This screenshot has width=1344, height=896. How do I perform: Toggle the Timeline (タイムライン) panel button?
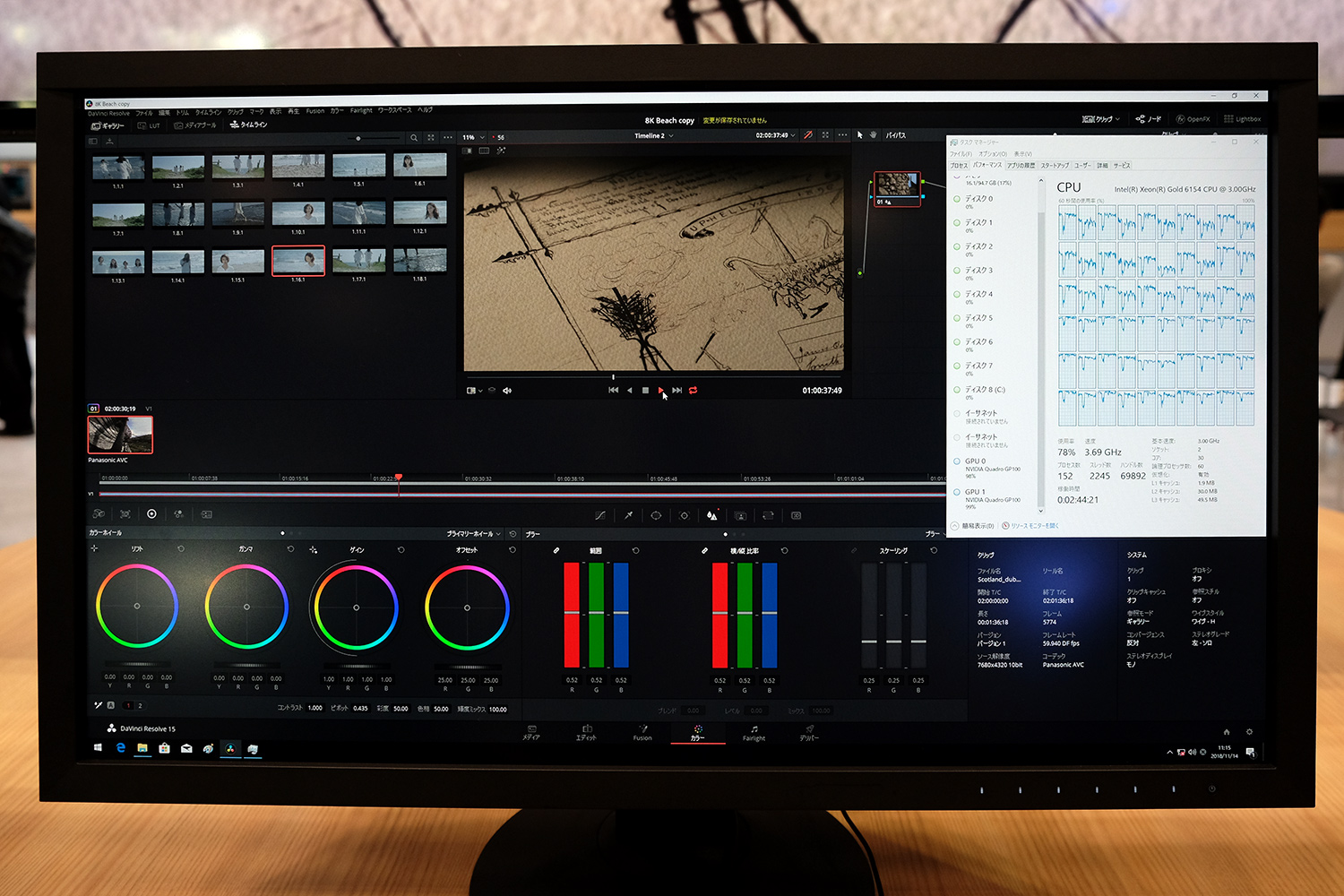249,125
